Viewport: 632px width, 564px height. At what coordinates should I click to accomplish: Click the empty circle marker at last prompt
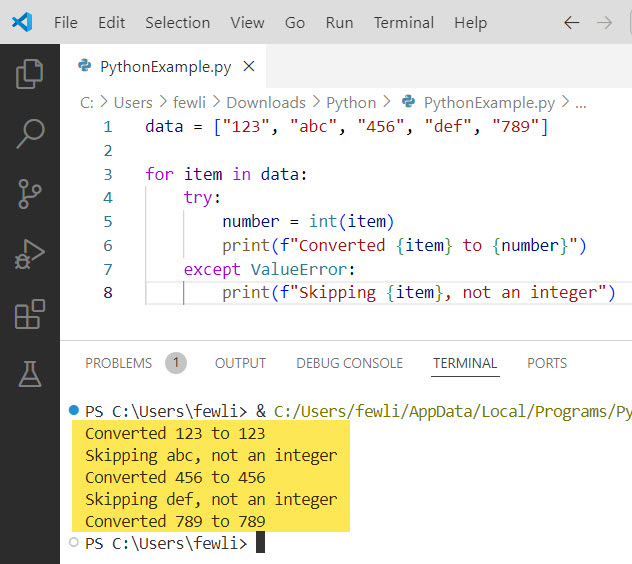tap(74, 542)
